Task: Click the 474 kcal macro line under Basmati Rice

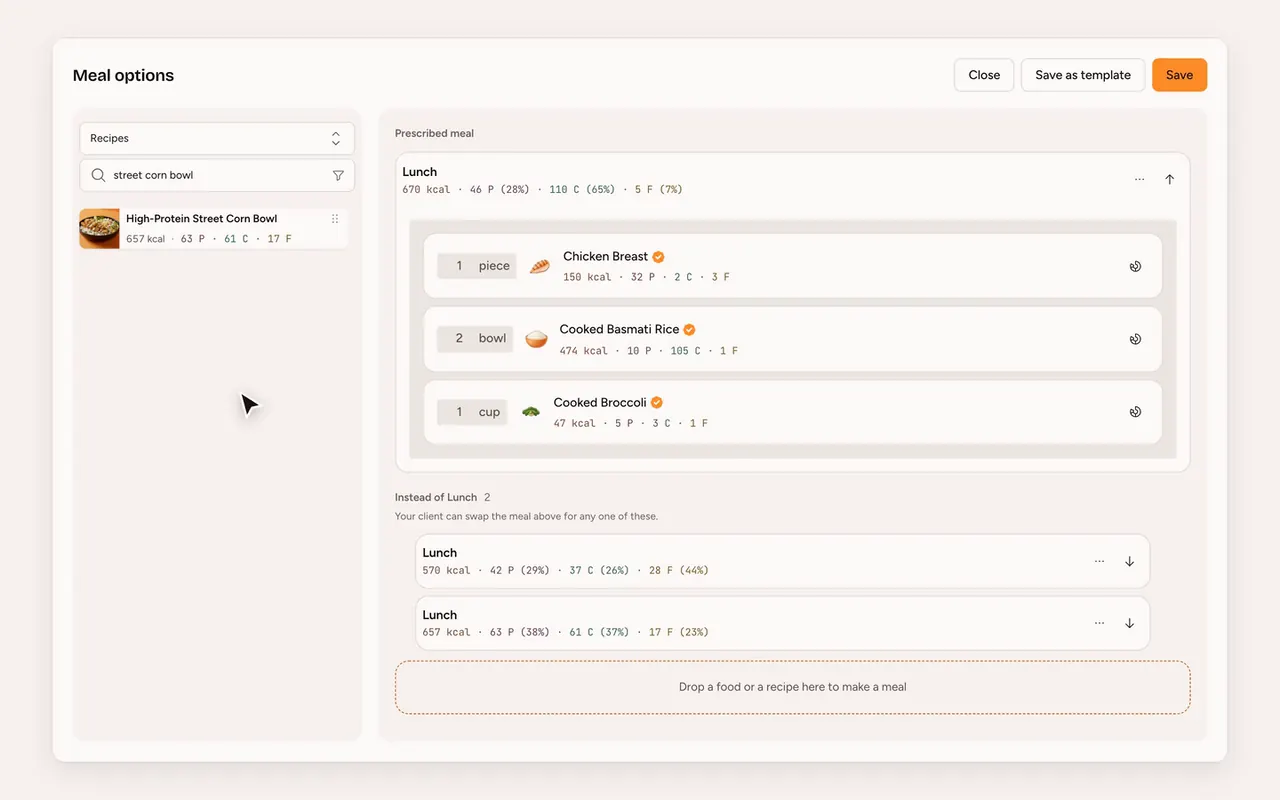Action: click(x=649, y=351)
